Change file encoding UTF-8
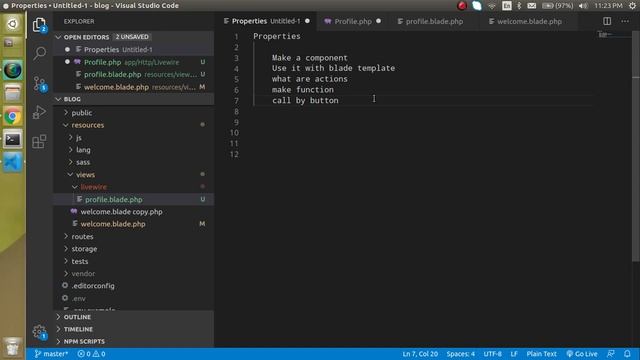Image resolution: width=640 pixels, height=360 pixels. pos(493,354)
